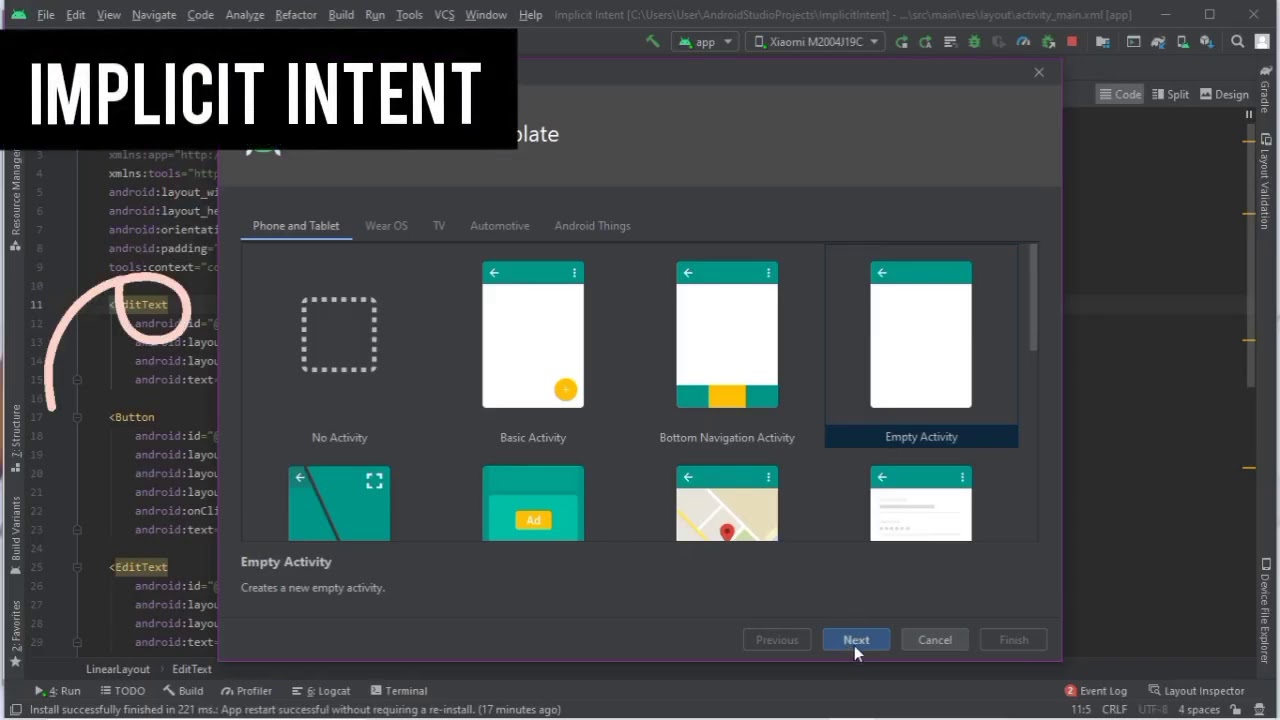Toggle the Structure side panel
This screenshot has height=720, width=1280.
click(x=15, y=438)
